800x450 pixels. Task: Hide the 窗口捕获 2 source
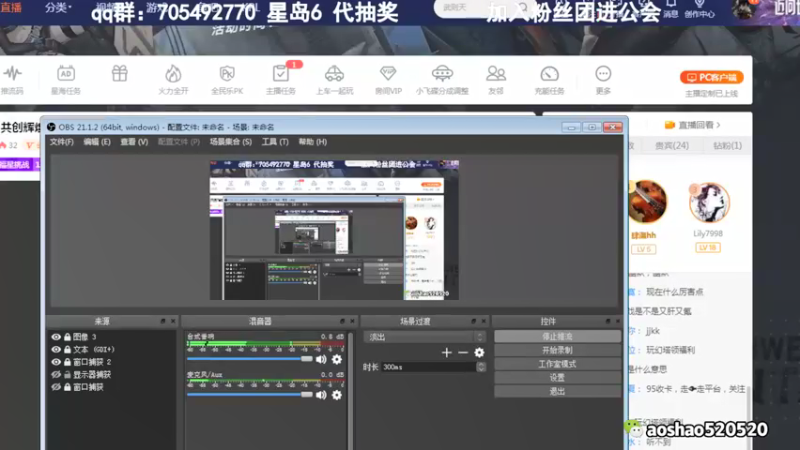[x=56, y=362]
